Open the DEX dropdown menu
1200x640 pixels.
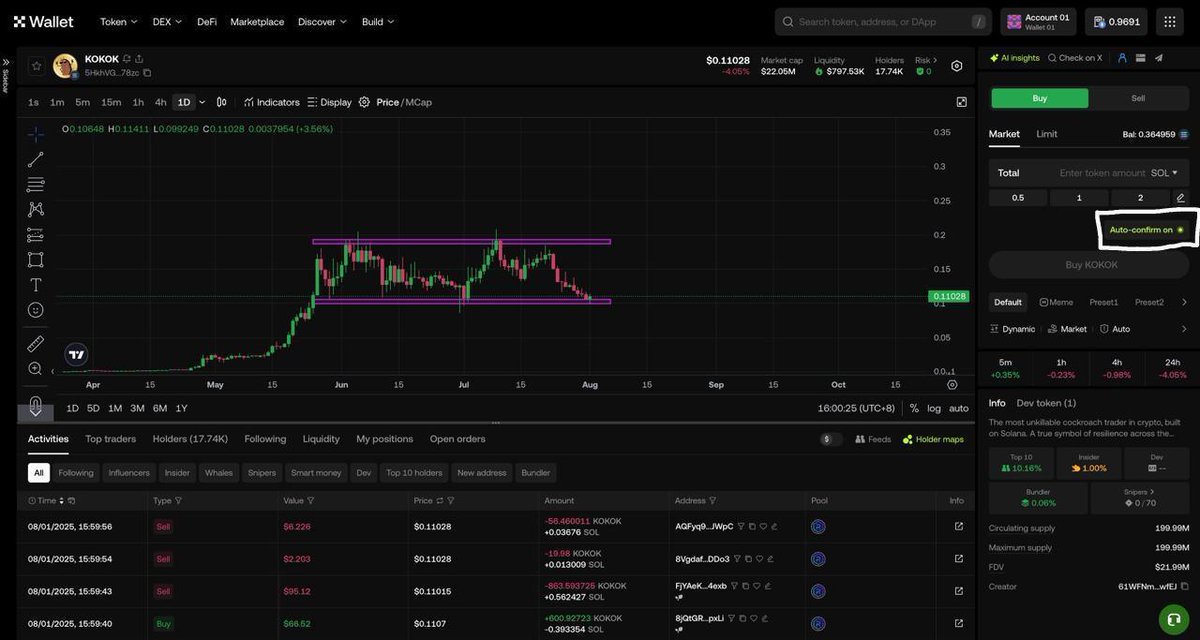tap(167, 21)
